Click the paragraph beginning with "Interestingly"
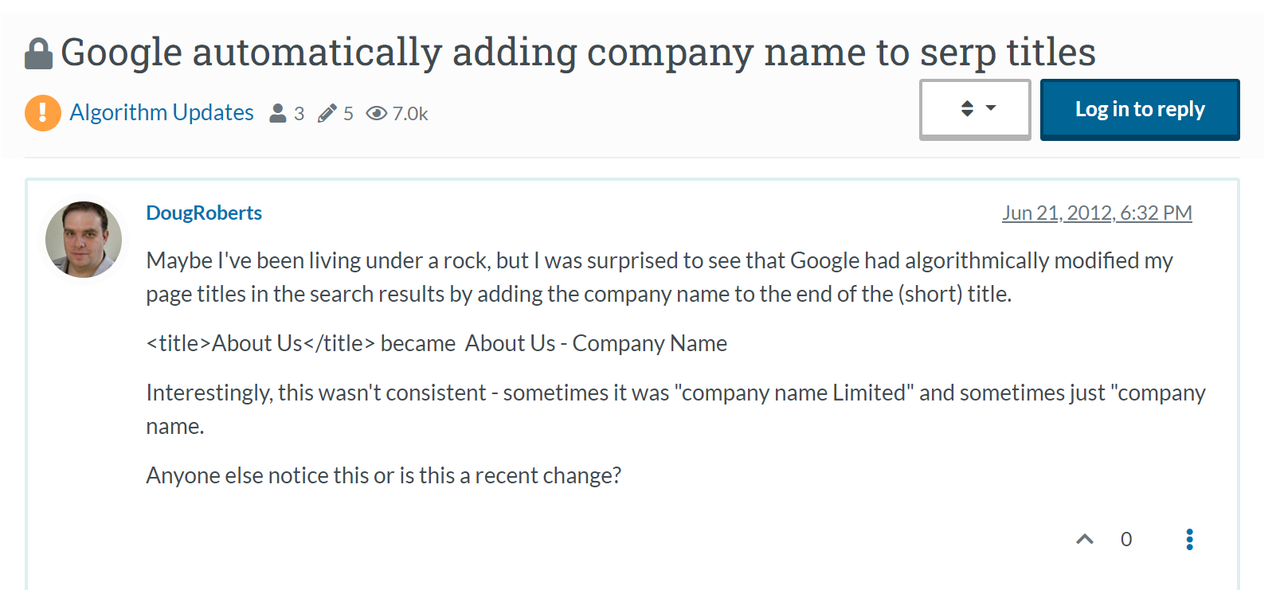The height and width of the screenshot is (590, 1280). click(676, 409)
